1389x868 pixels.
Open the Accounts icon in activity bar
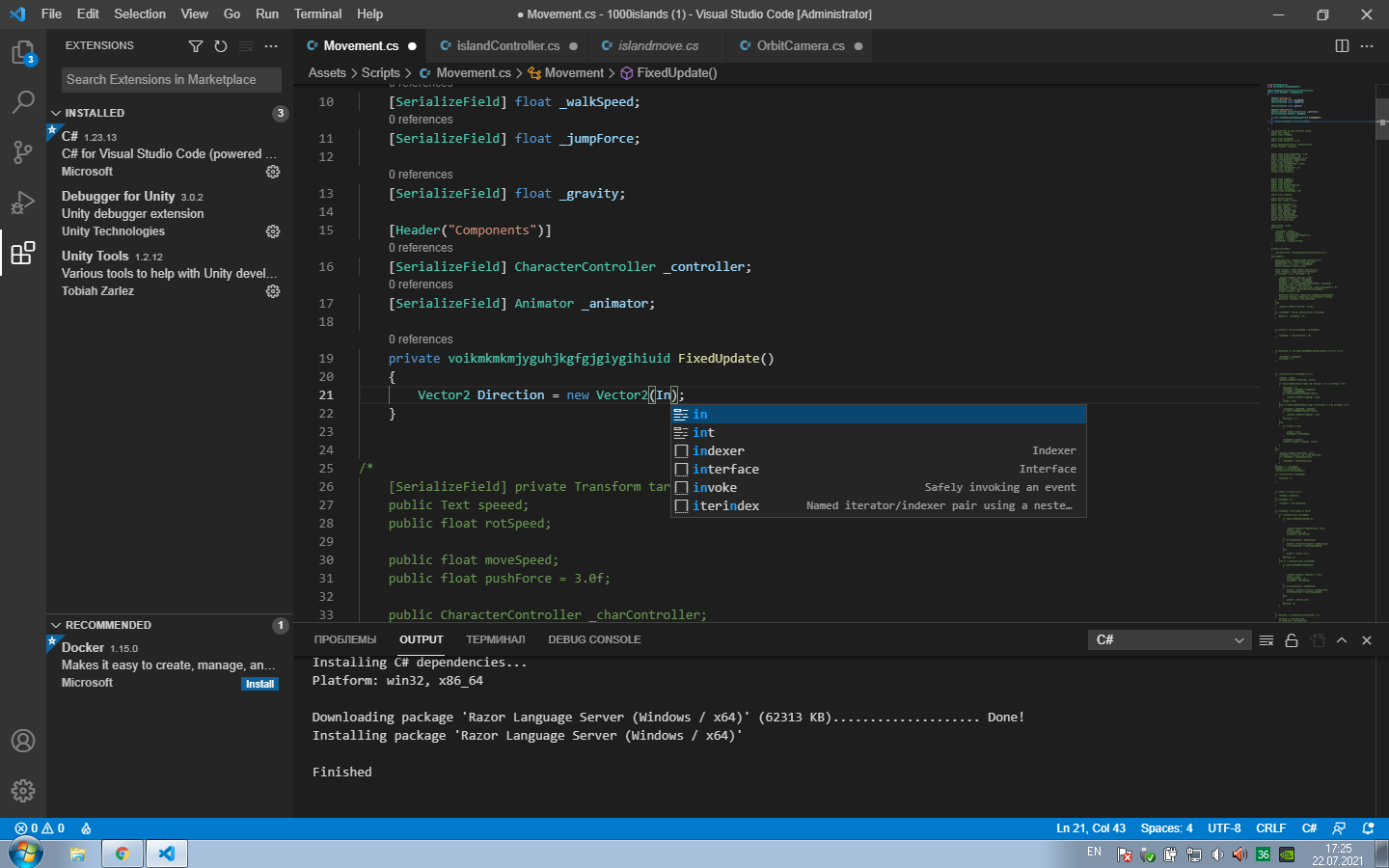(x=22, y=741)
